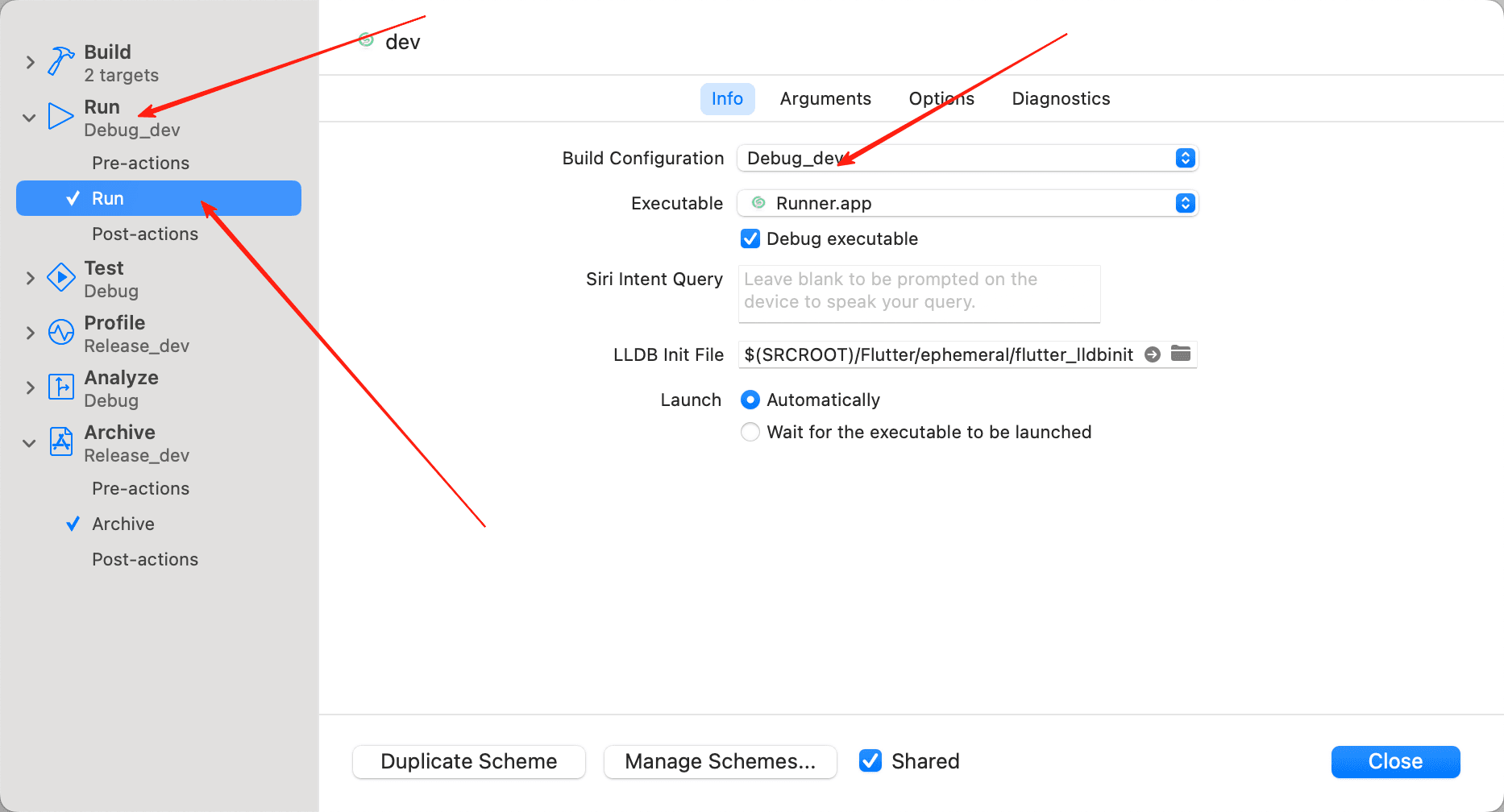Click the Siri Intent Query text field
The height and width of the screenshot is (812, 1504).
(919, 293)
